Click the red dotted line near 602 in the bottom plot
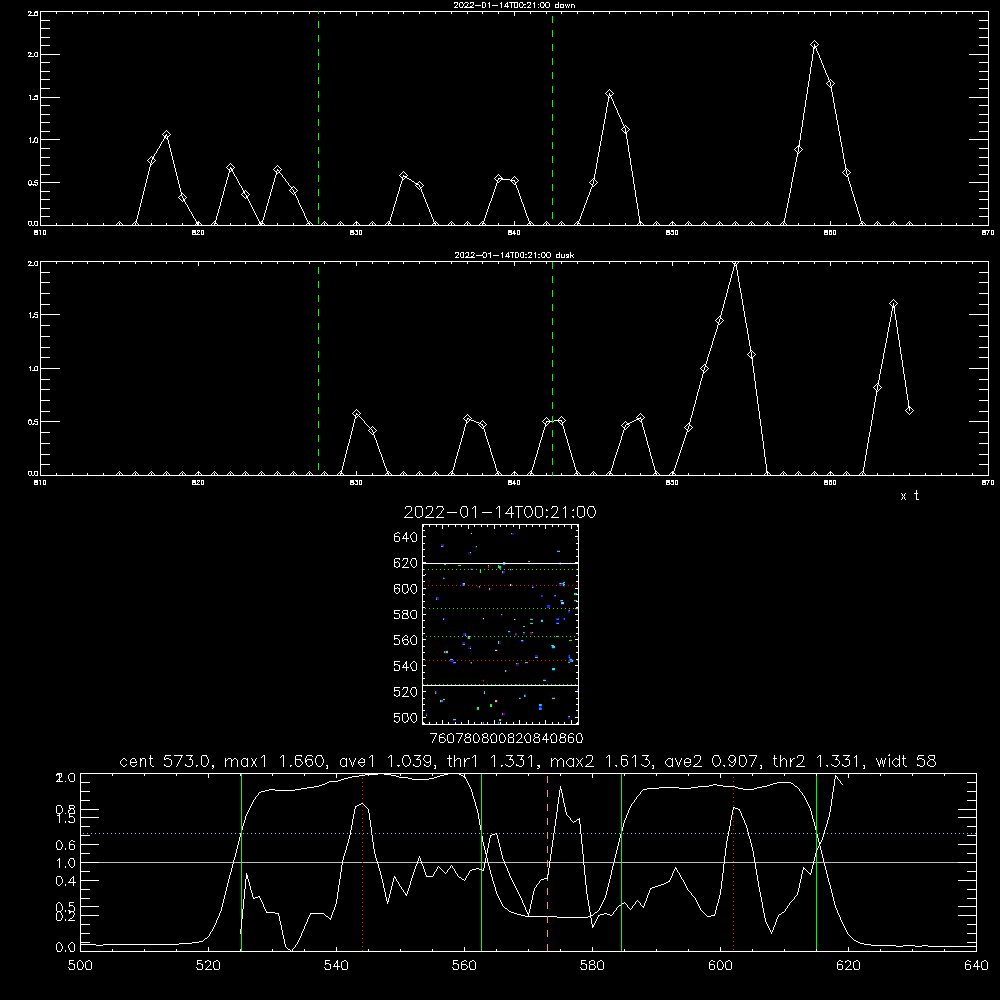1000x1000 pixels. pos(733,862)
